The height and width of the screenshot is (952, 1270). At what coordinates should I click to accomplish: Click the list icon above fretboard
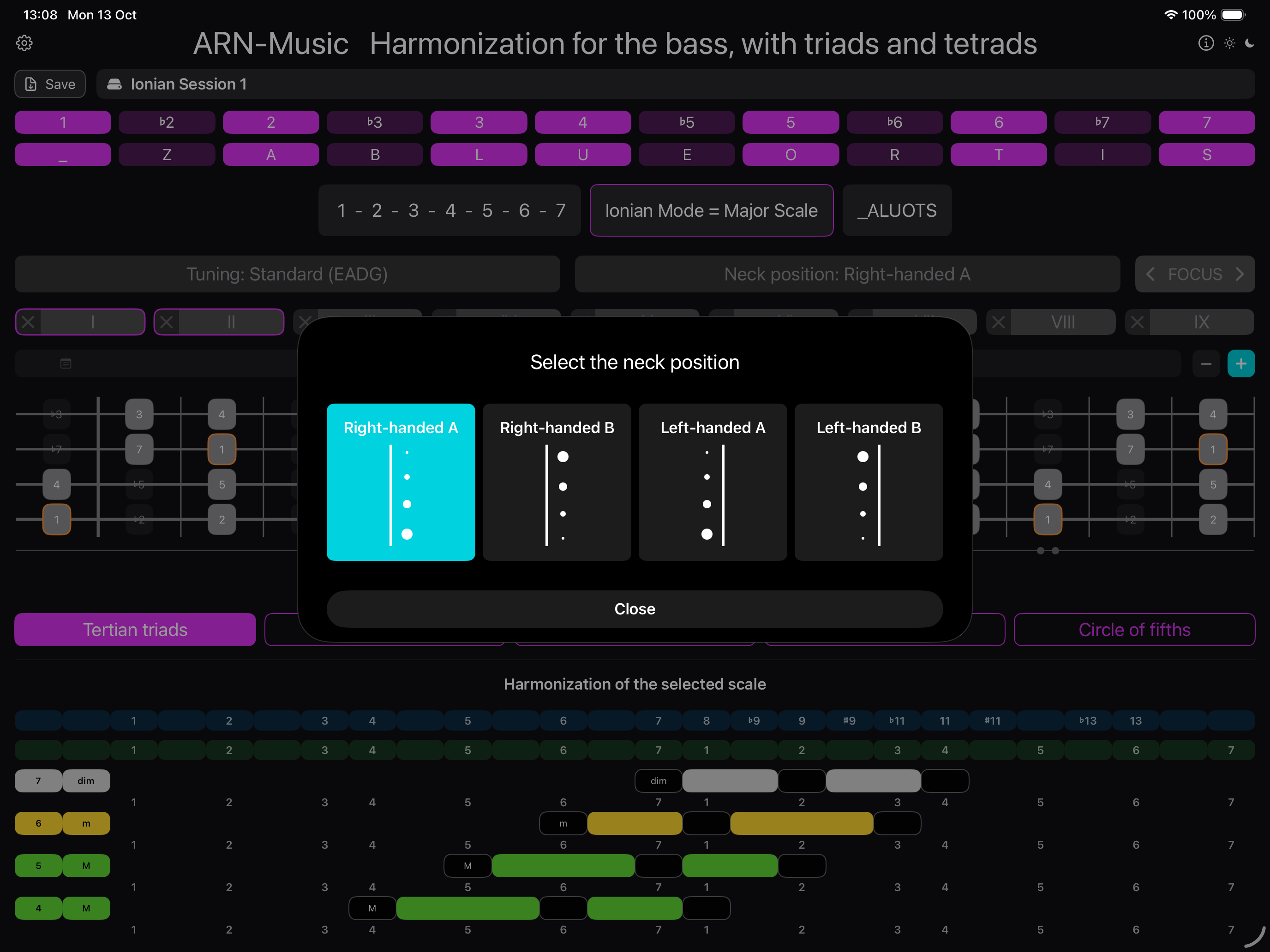click(x=66, y=363)
